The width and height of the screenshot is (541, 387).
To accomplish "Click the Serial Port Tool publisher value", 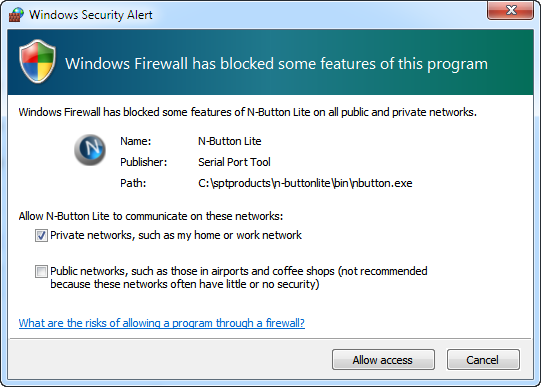I will [234, 162].
